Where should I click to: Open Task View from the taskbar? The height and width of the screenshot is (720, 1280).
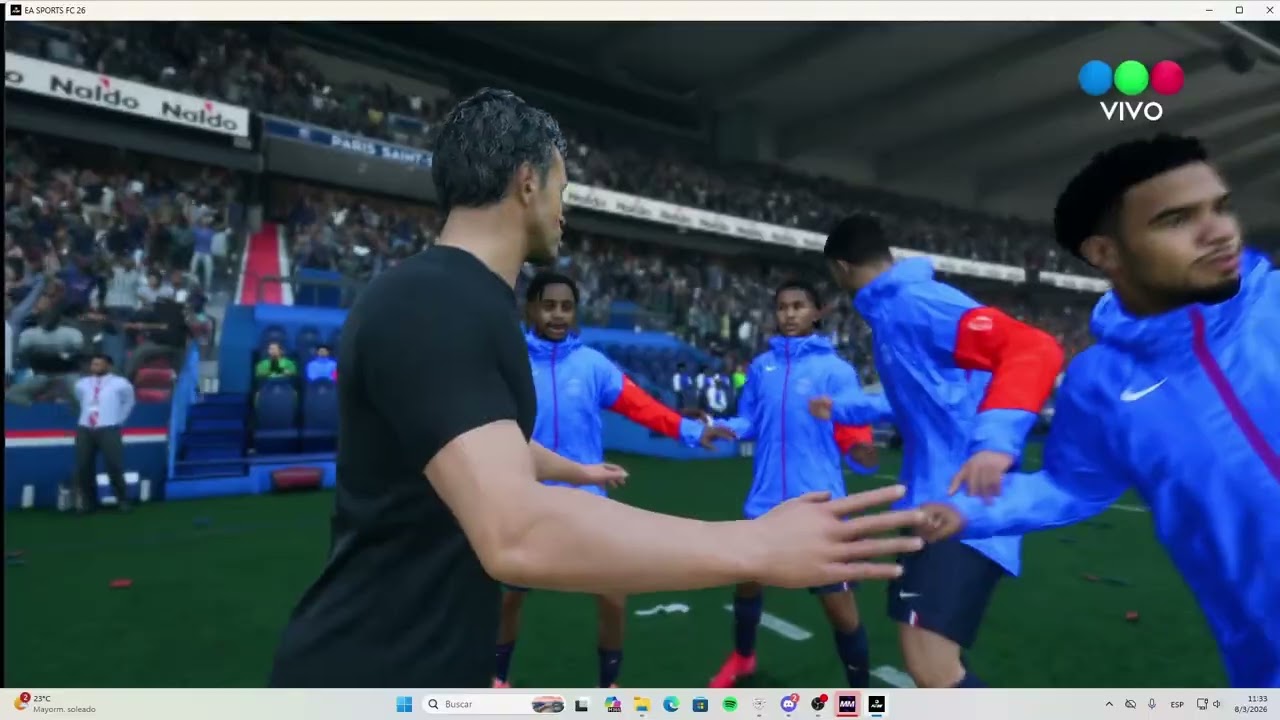(582, 704)
